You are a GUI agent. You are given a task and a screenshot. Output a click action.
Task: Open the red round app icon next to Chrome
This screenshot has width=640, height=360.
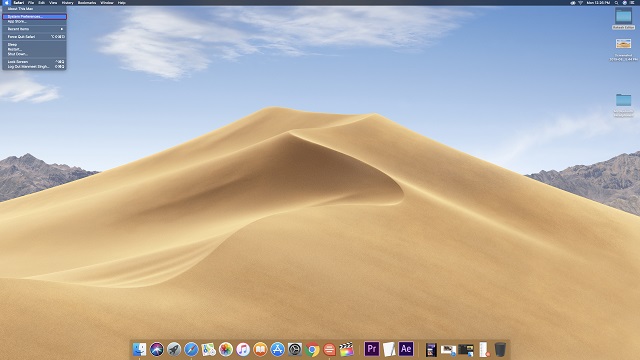coord(329,349)
